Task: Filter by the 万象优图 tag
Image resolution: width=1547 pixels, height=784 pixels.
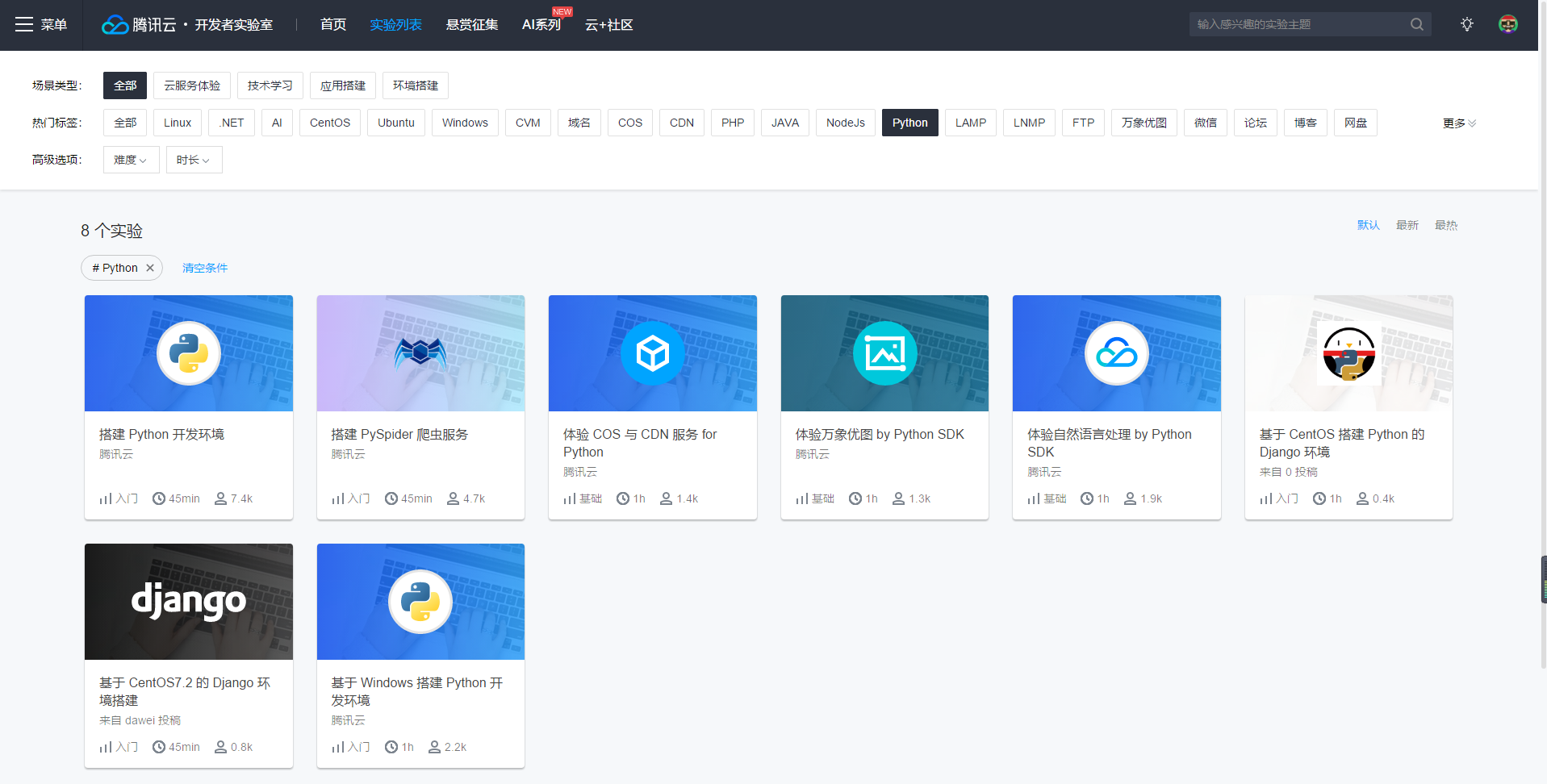Action: [1144, 123]
